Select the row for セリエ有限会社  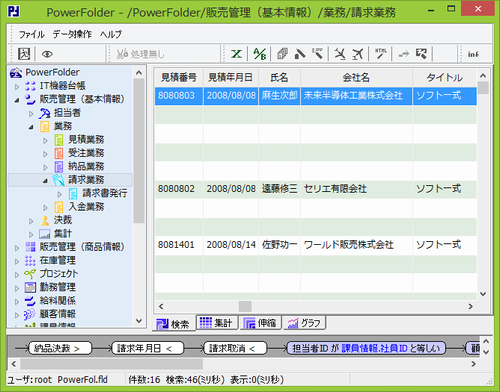click(x=316, y=189)
